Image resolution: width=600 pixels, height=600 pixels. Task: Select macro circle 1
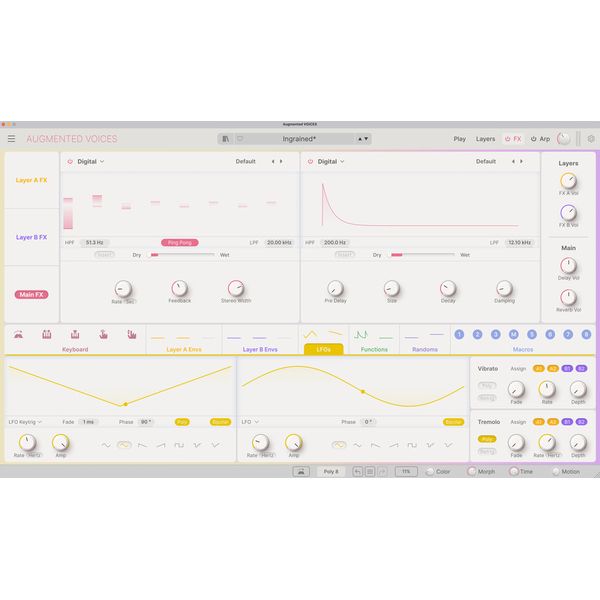459,334
